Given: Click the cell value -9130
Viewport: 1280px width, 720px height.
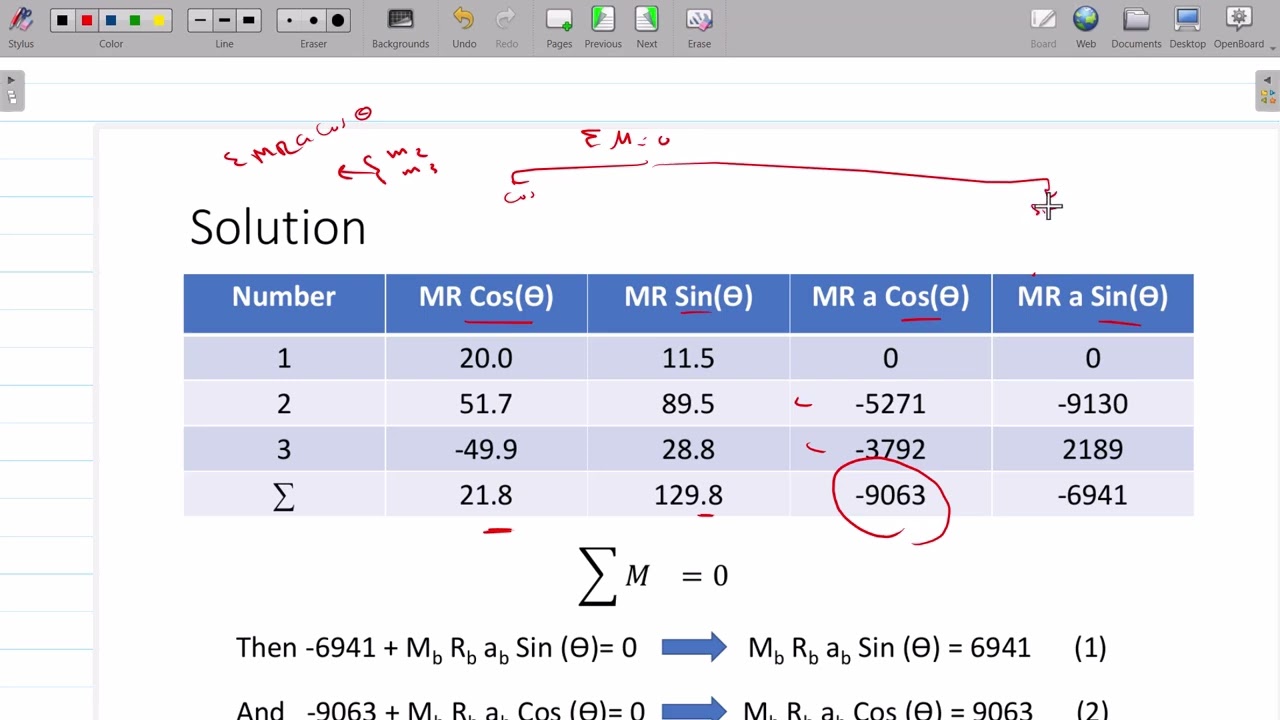Looking at the screenshot, I should 1092,404.
